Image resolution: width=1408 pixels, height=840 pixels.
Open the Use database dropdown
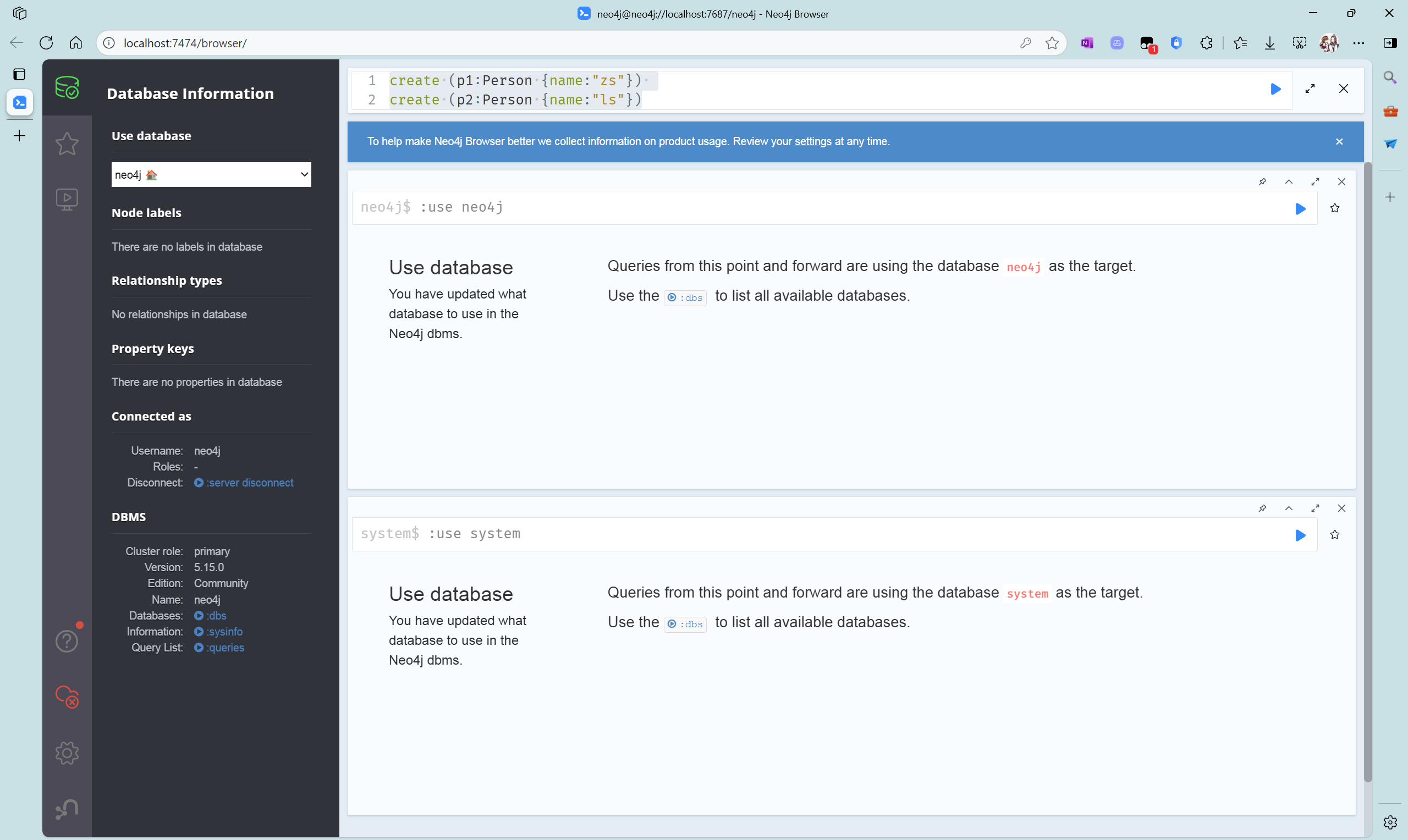pyautogui.click(x=211, y=174)
